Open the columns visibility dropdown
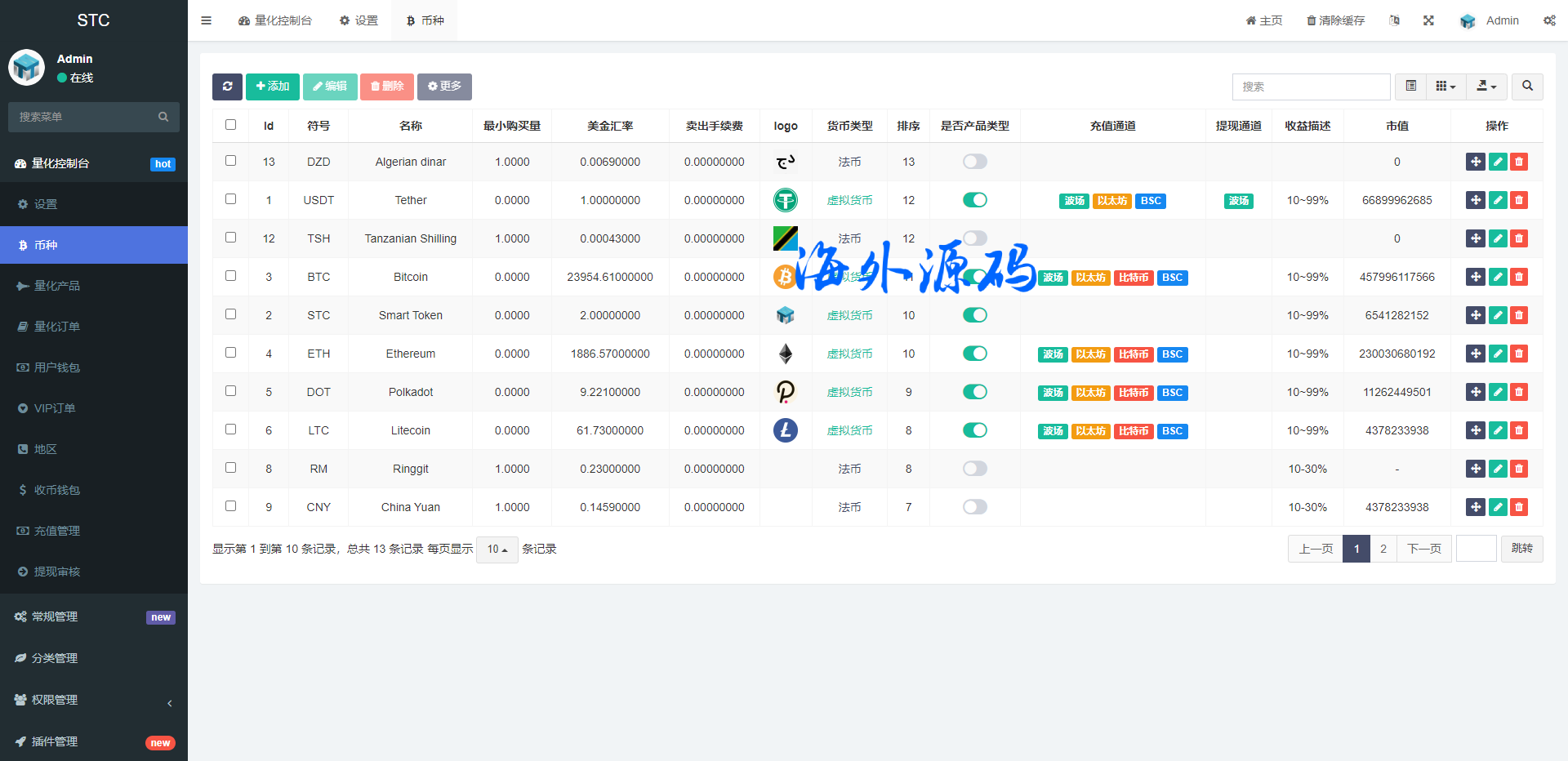Viewport: 1568px width, 761px height. tap(1445, 87)
